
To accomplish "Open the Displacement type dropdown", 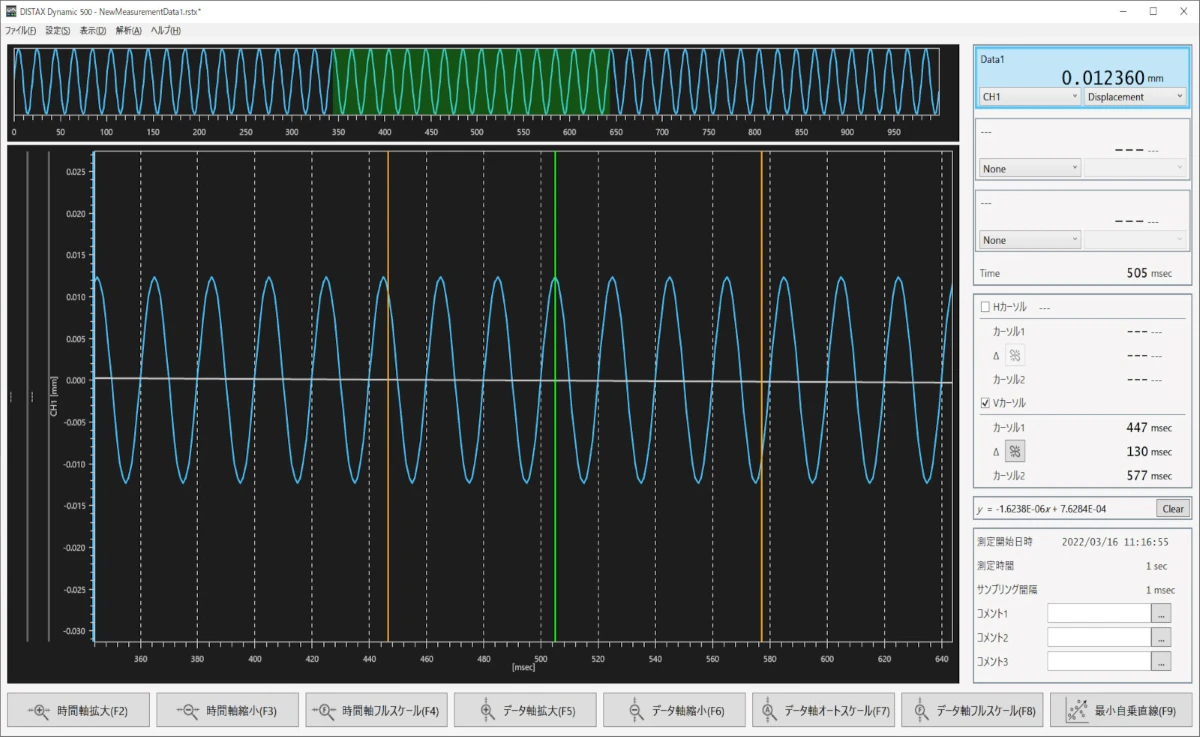I will 1135,97.
